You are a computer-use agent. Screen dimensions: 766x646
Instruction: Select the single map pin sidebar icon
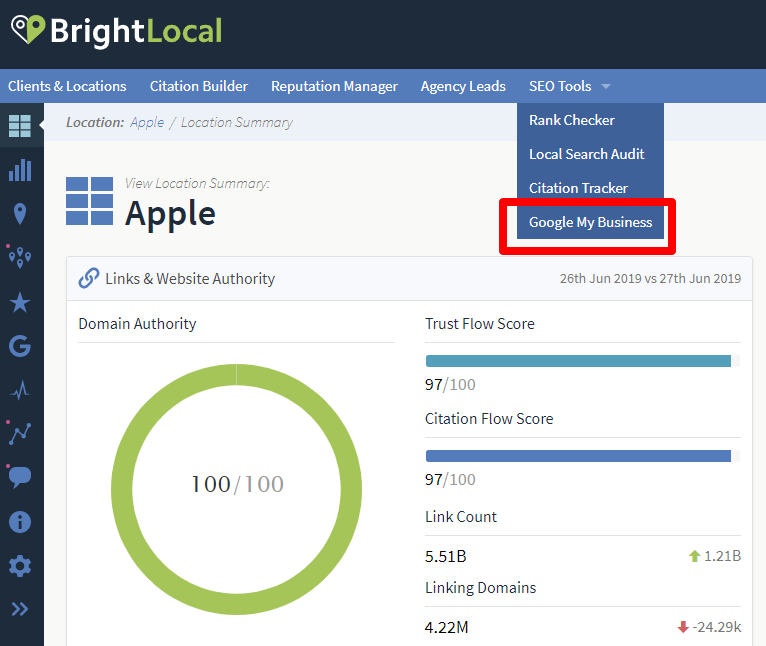tap(20, 214)
